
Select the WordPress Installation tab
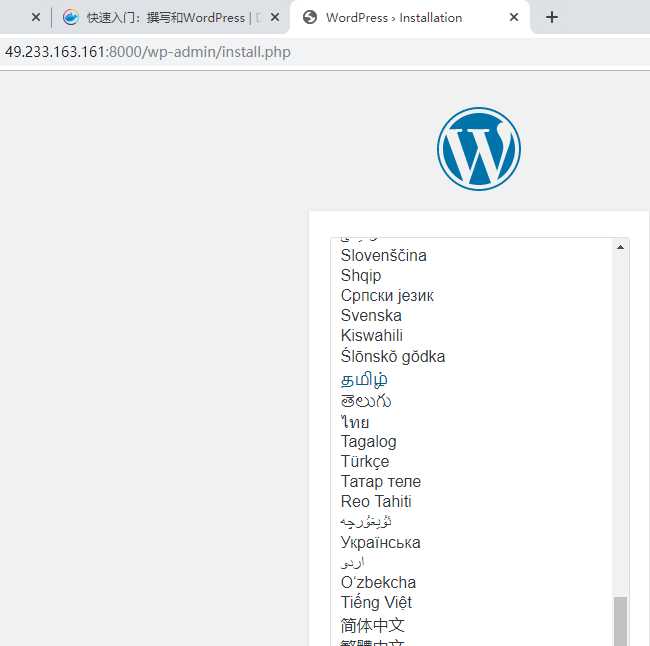coord(410,17)
